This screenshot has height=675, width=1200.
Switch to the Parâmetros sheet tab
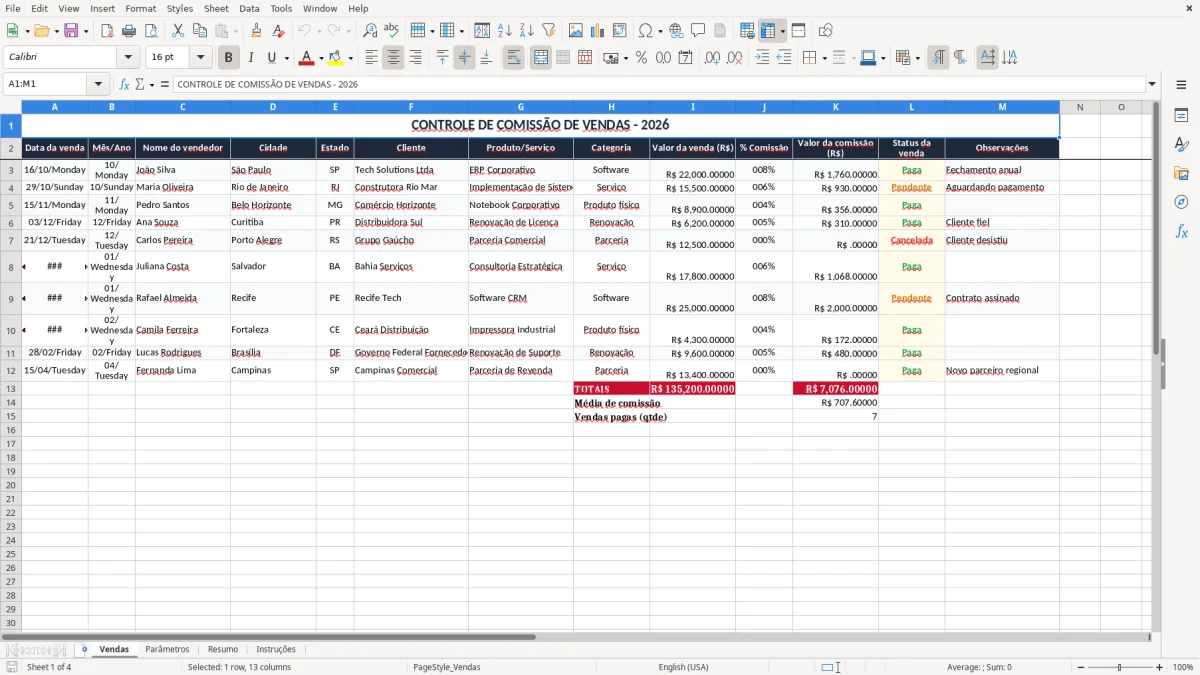click(x=167, y=649)
